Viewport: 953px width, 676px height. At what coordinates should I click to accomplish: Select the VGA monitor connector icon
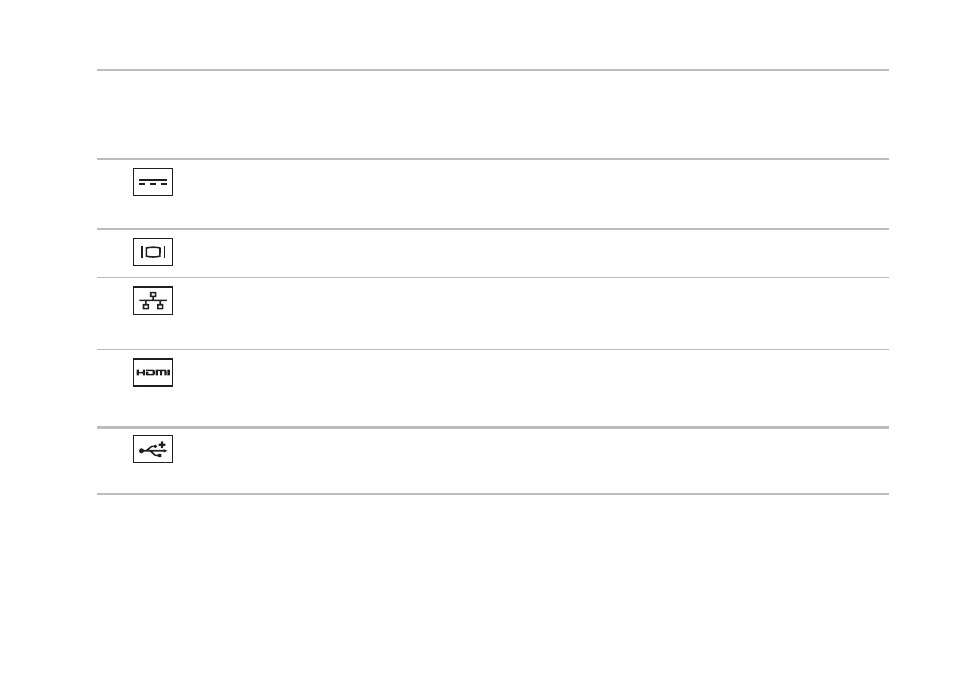click(153, 252)
